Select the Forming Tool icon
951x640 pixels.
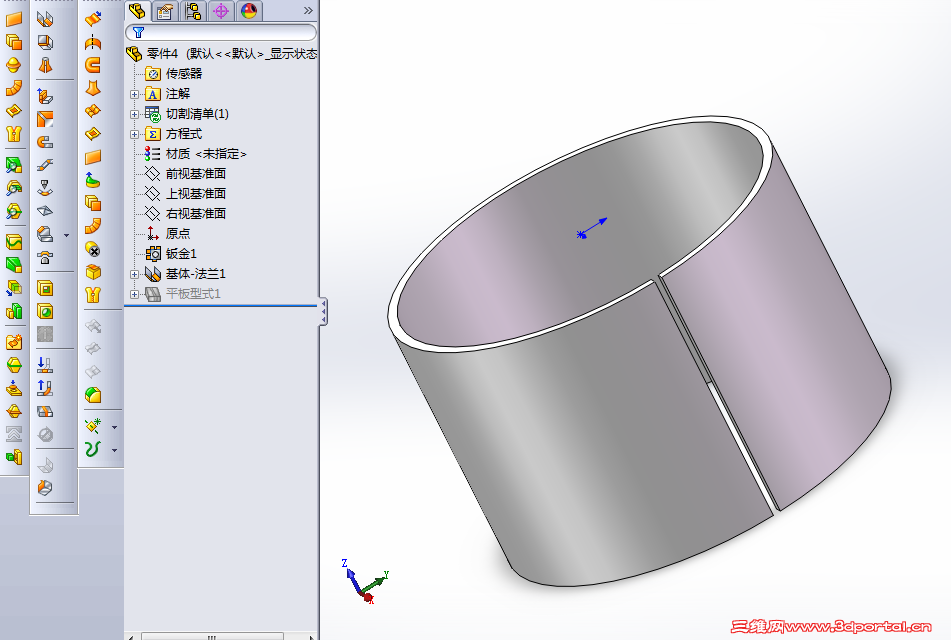(45, 257)
